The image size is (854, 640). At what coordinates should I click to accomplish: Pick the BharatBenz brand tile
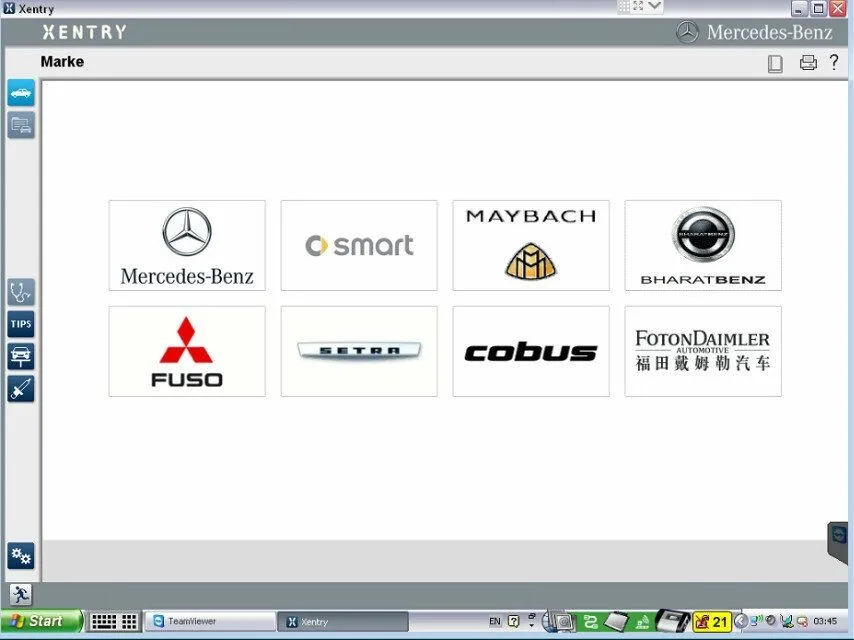(x=703, y=245)
